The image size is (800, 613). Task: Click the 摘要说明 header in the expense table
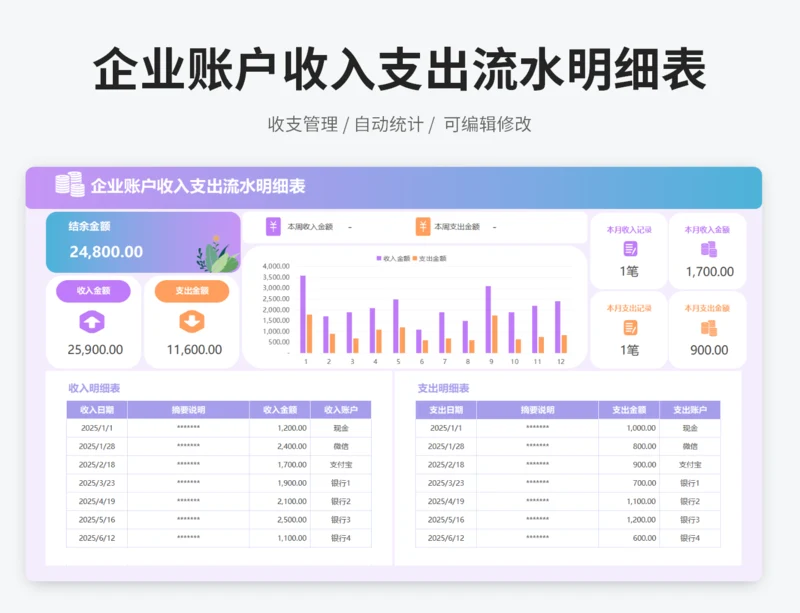[x=537, y=410]
